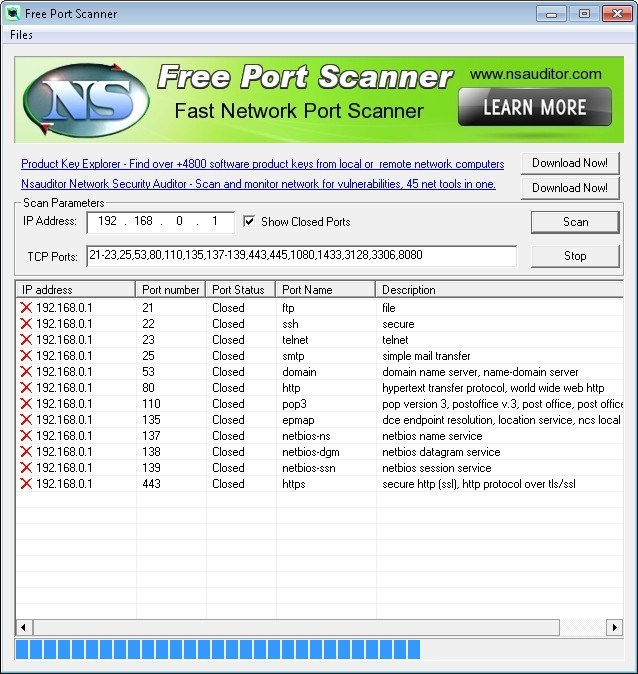The image size is (638, 674).
Task: Click the red X icon in port 53 row
Action: pyautogui.click(x=26, y=371)
